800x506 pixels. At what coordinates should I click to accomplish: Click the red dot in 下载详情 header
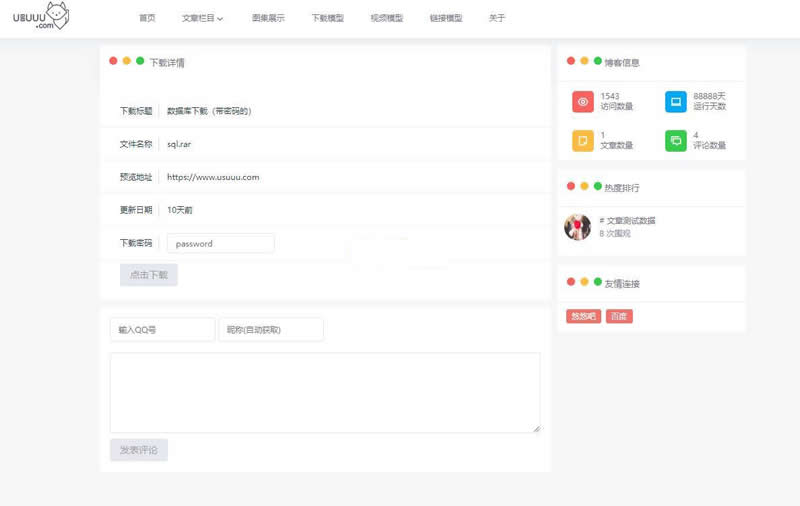click(x=113, y=61)
